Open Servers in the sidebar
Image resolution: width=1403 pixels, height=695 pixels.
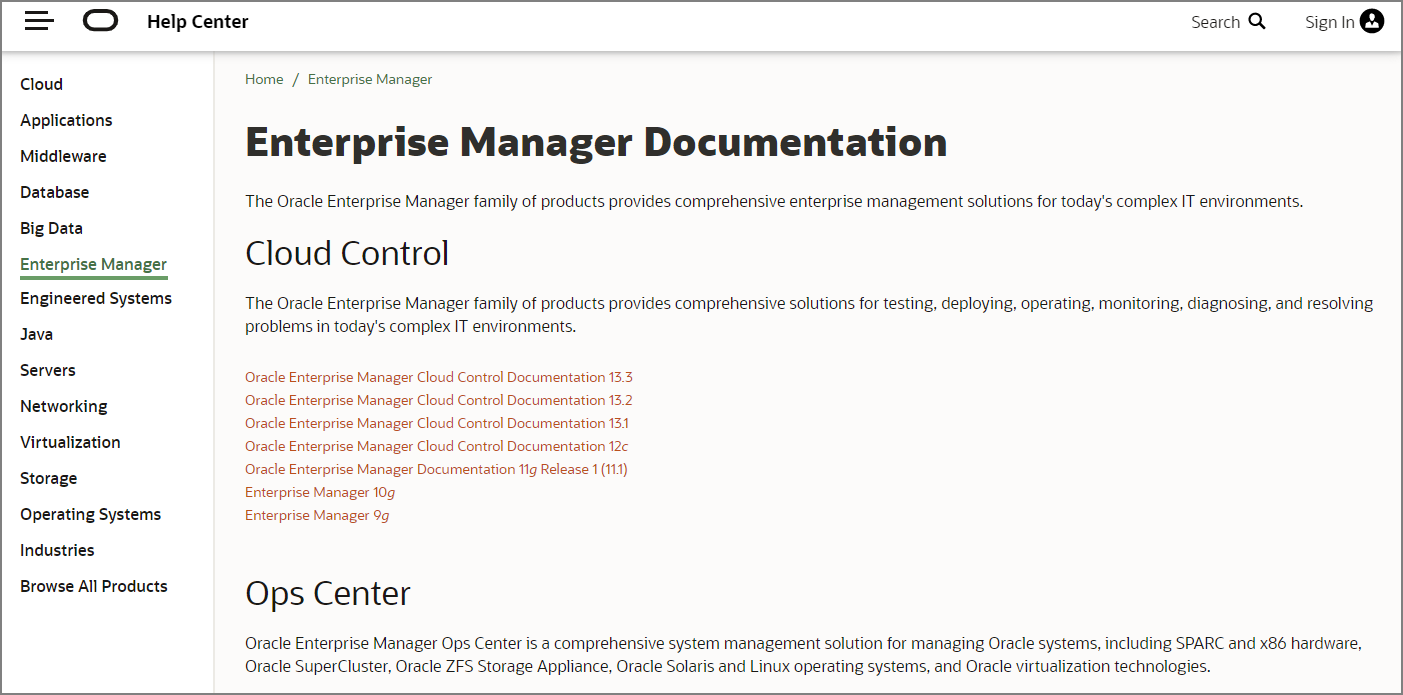pos(47,370)
